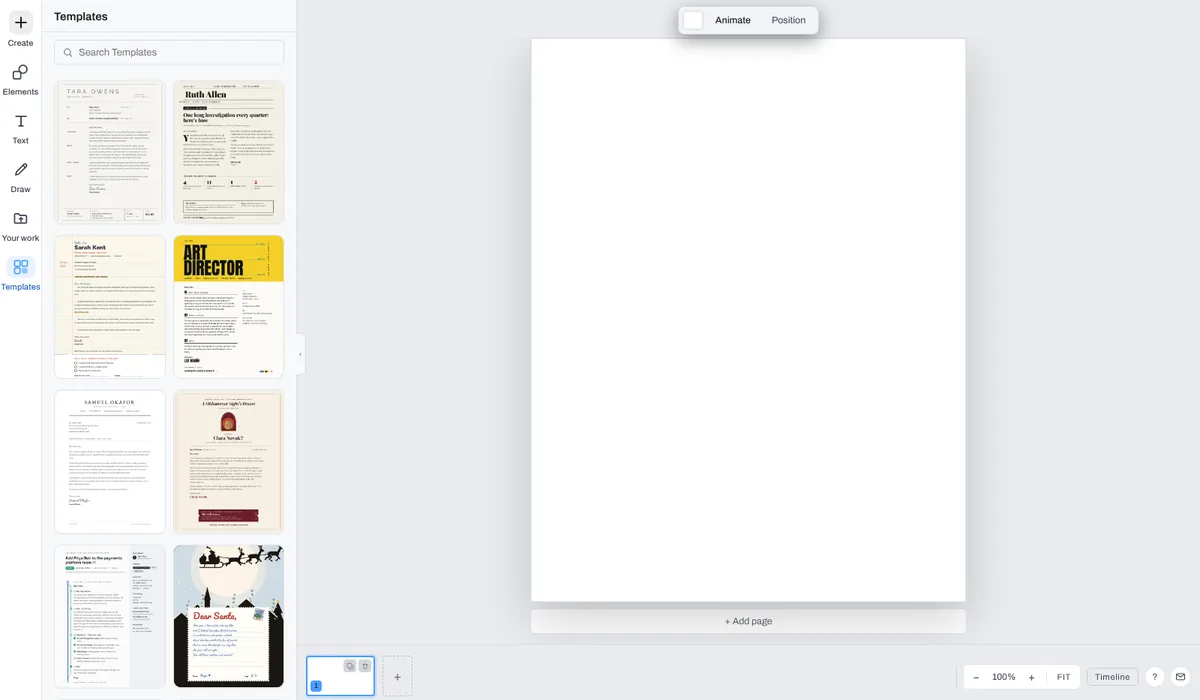Click the + Add page bar
Screen dimensions: 1200x700
coord(748,621)
